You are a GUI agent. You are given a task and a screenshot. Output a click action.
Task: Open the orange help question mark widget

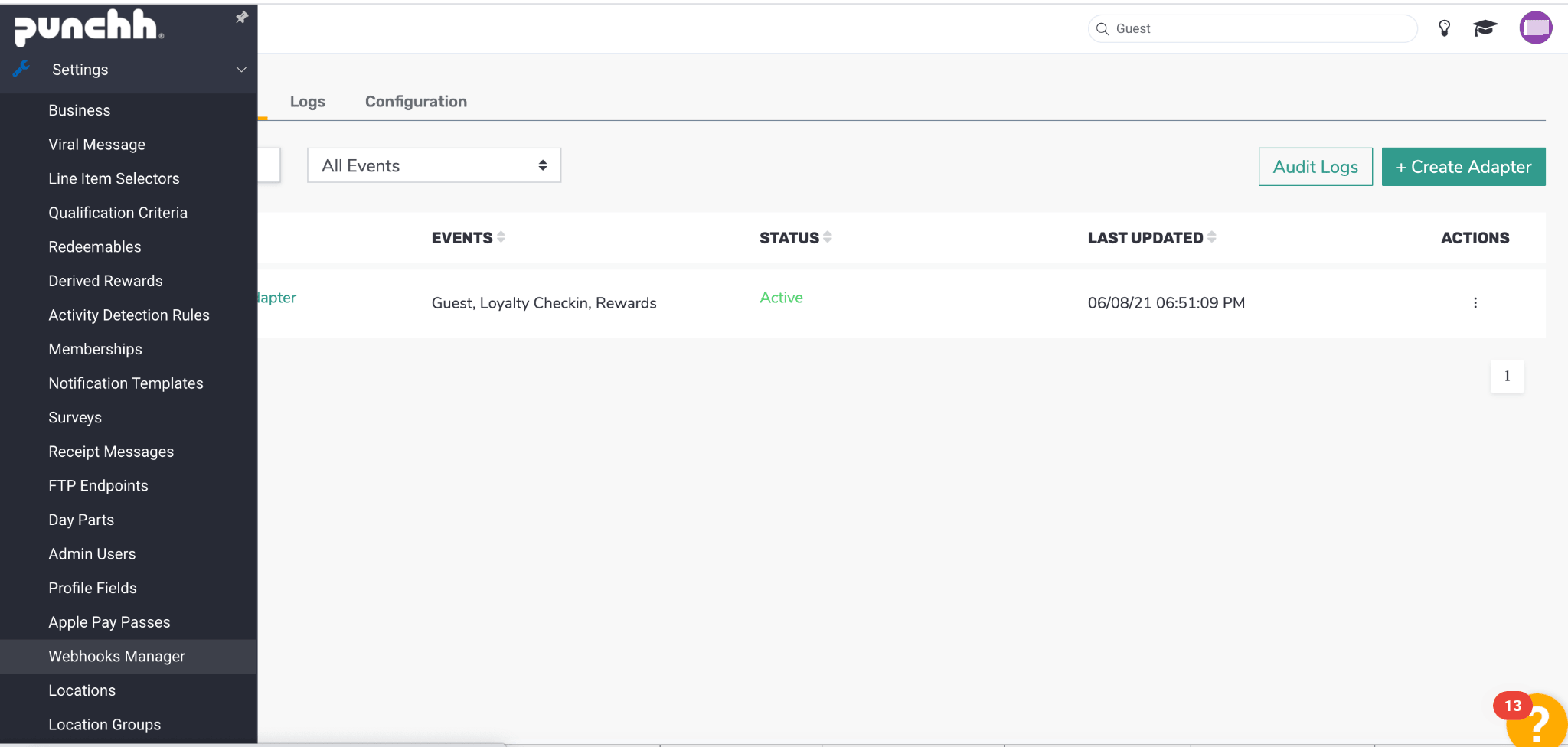coord(1538,723)
